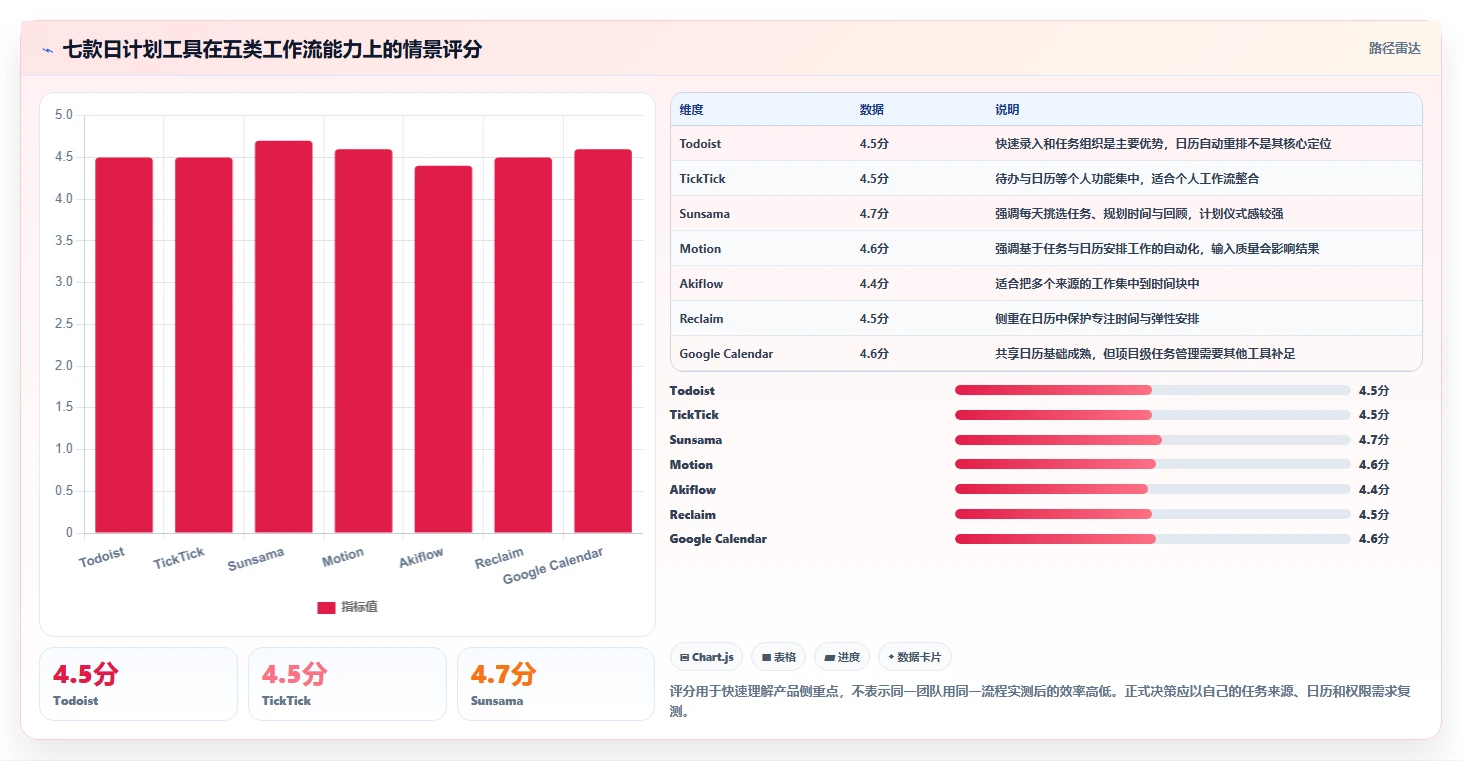
Task: Click the Reclaim bar in the chart
Action: coord(523,345)
